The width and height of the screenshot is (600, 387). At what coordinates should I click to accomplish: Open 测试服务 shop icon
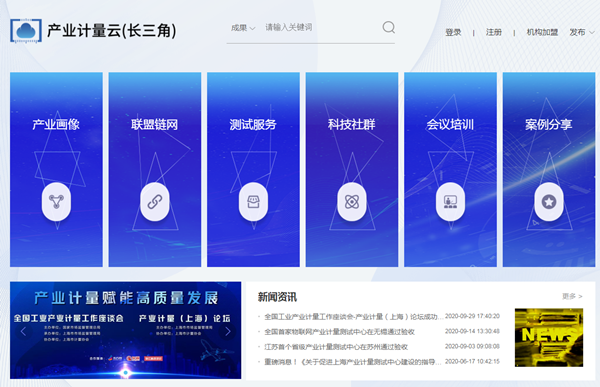253,201
